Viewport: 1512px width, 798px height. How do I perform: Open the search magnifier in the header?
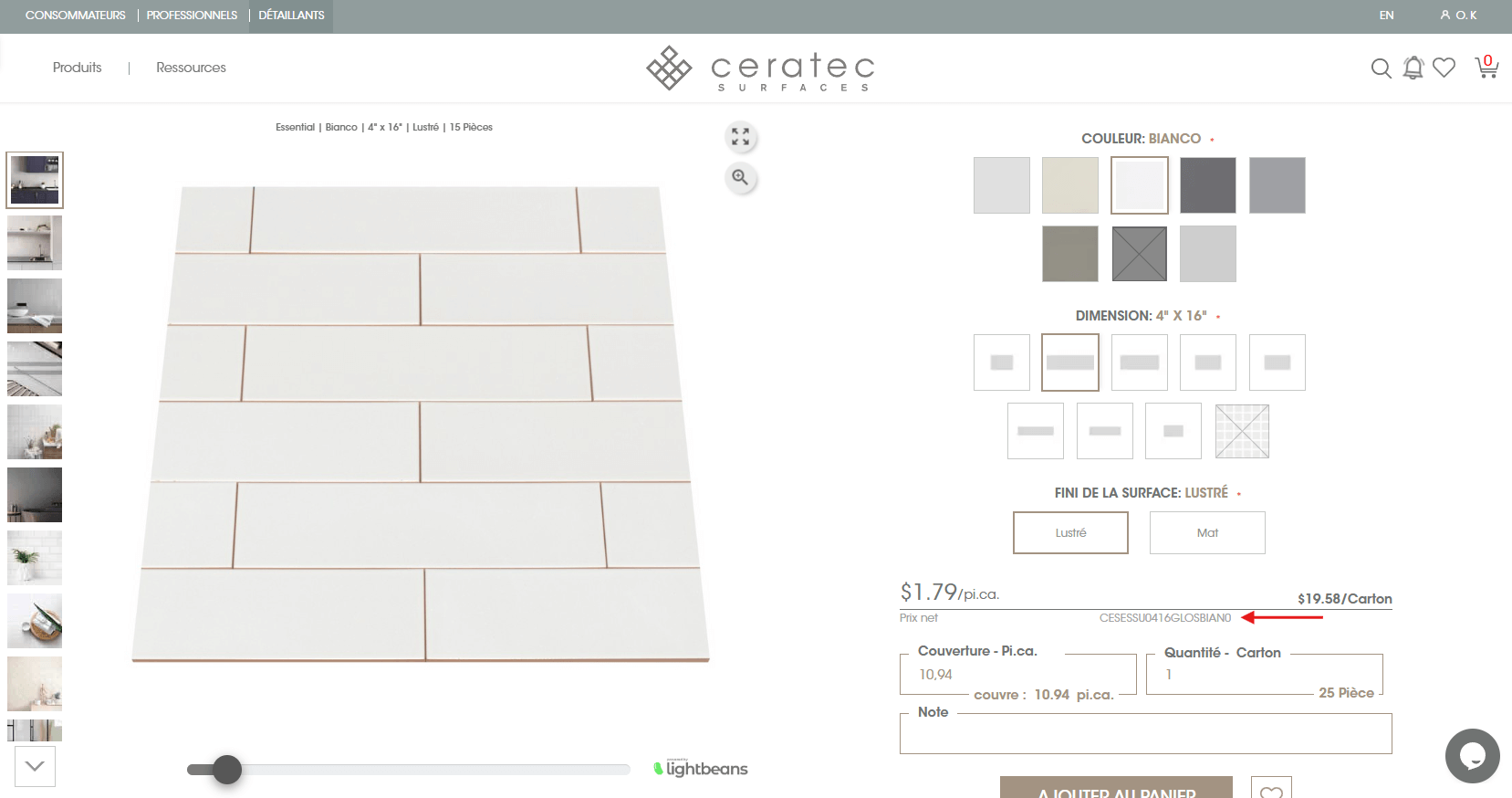click(1381, 68)
